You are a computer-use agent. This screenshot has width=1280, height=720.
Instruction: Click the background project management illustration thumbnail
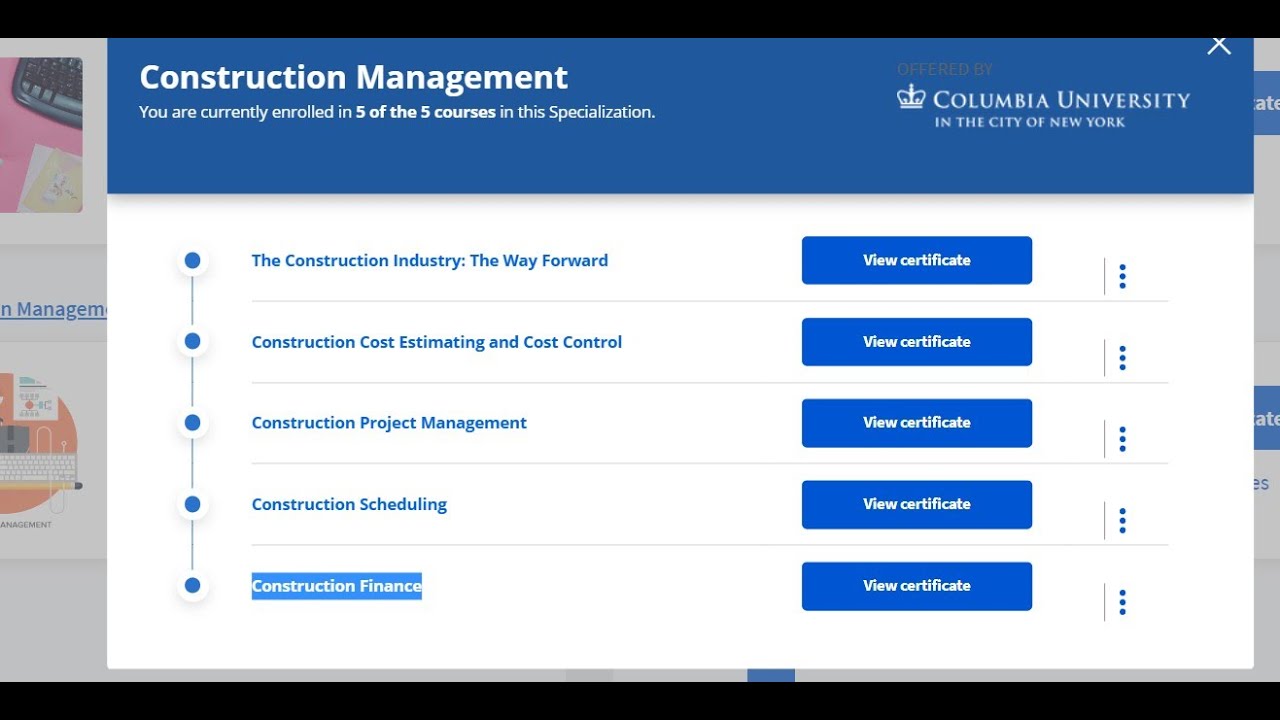pos(40,450)
